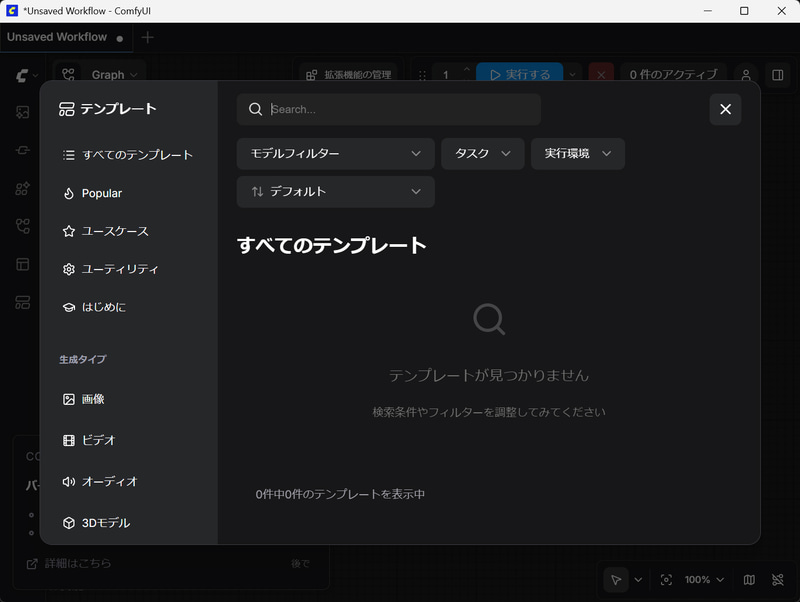Open the モデルフィルター dropdown
Screen dimensions: 800x602
pos(336,153)
